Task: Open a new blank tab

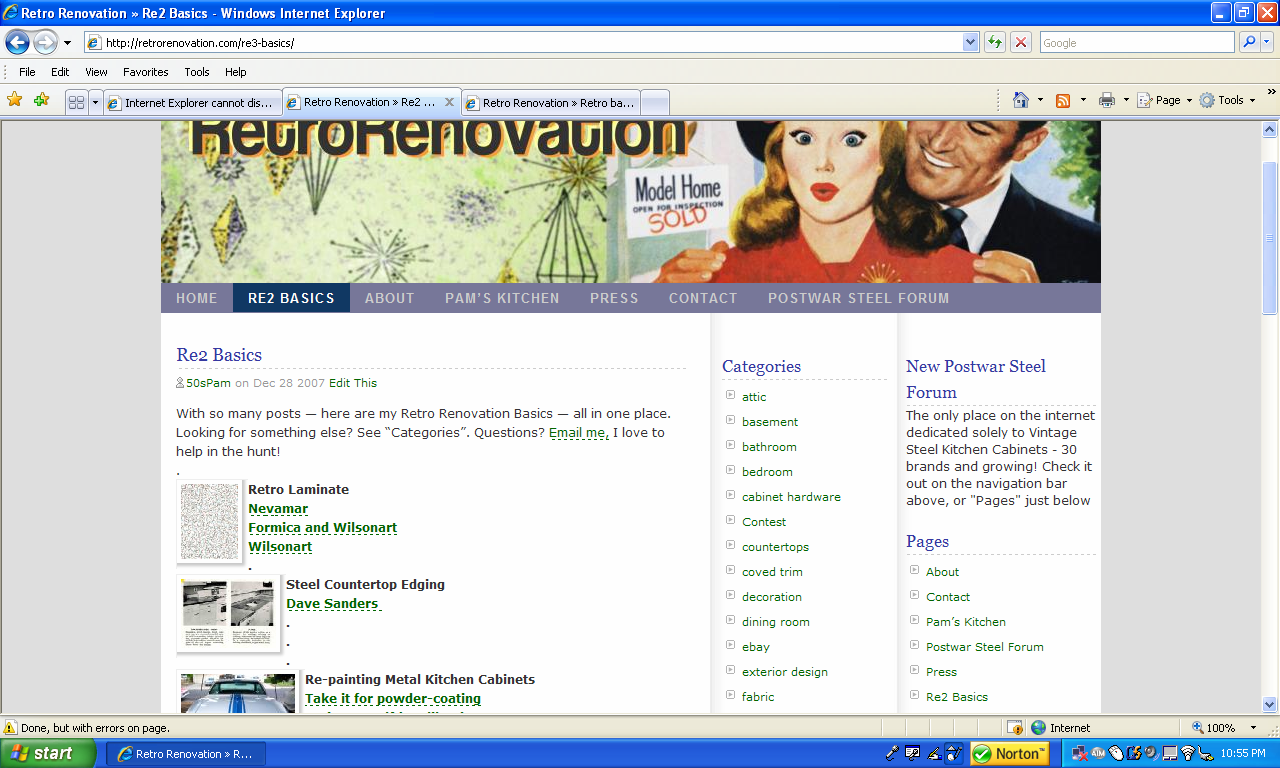Action: (654, 102)
